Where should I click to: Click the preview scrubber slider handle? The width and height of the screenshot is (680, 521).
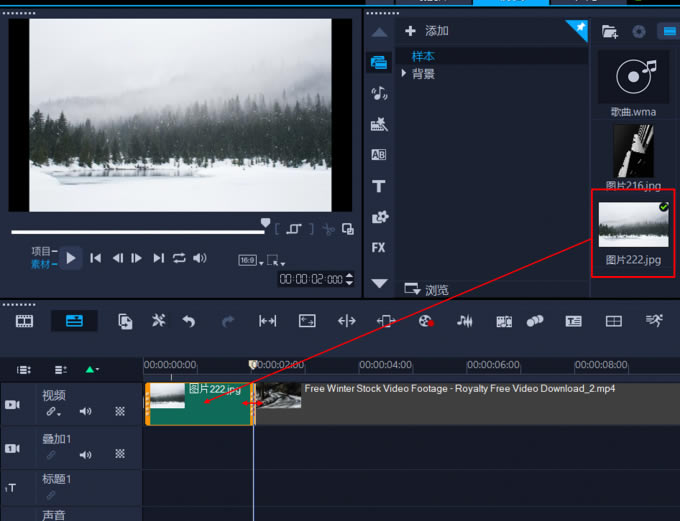(x=265, y=224)
